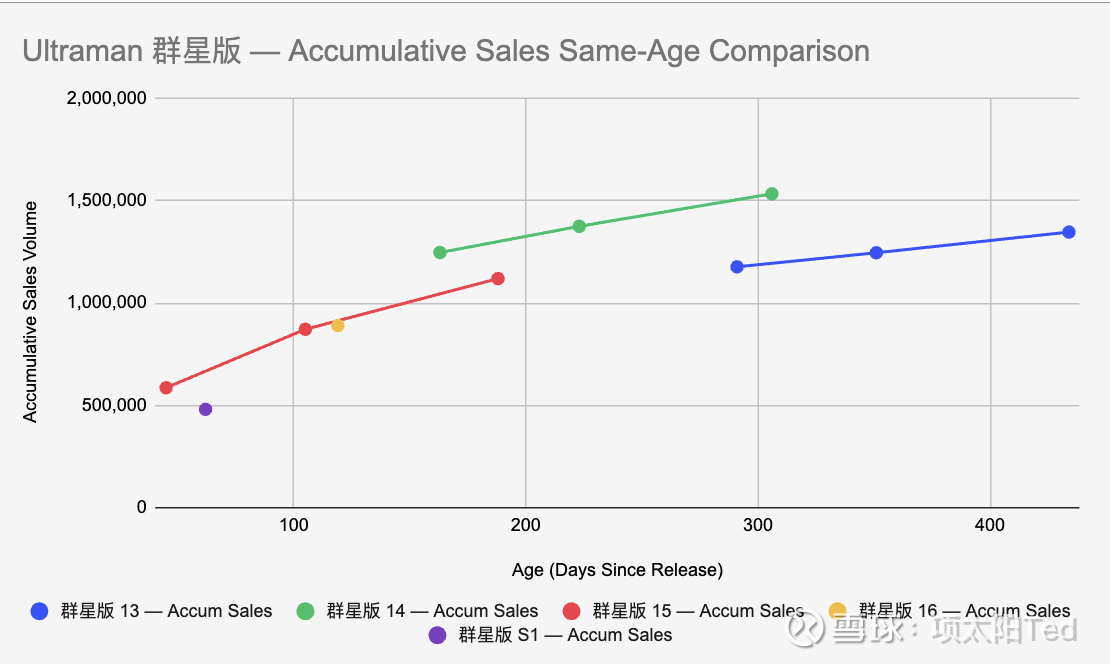Click the middle blue point on the 13 line
Image resolution: width=1110 pixels, height=664 pixels.
tap(876, 253)
